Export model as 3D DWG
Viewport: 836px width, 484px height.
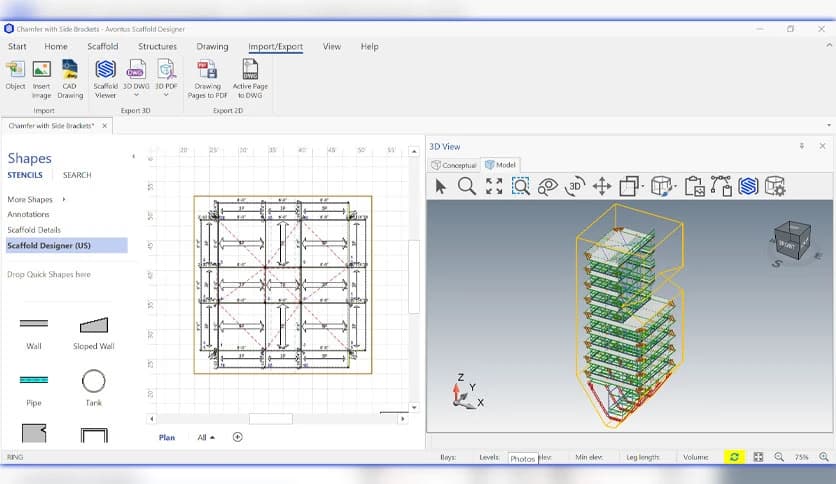[x=136, y=75]
